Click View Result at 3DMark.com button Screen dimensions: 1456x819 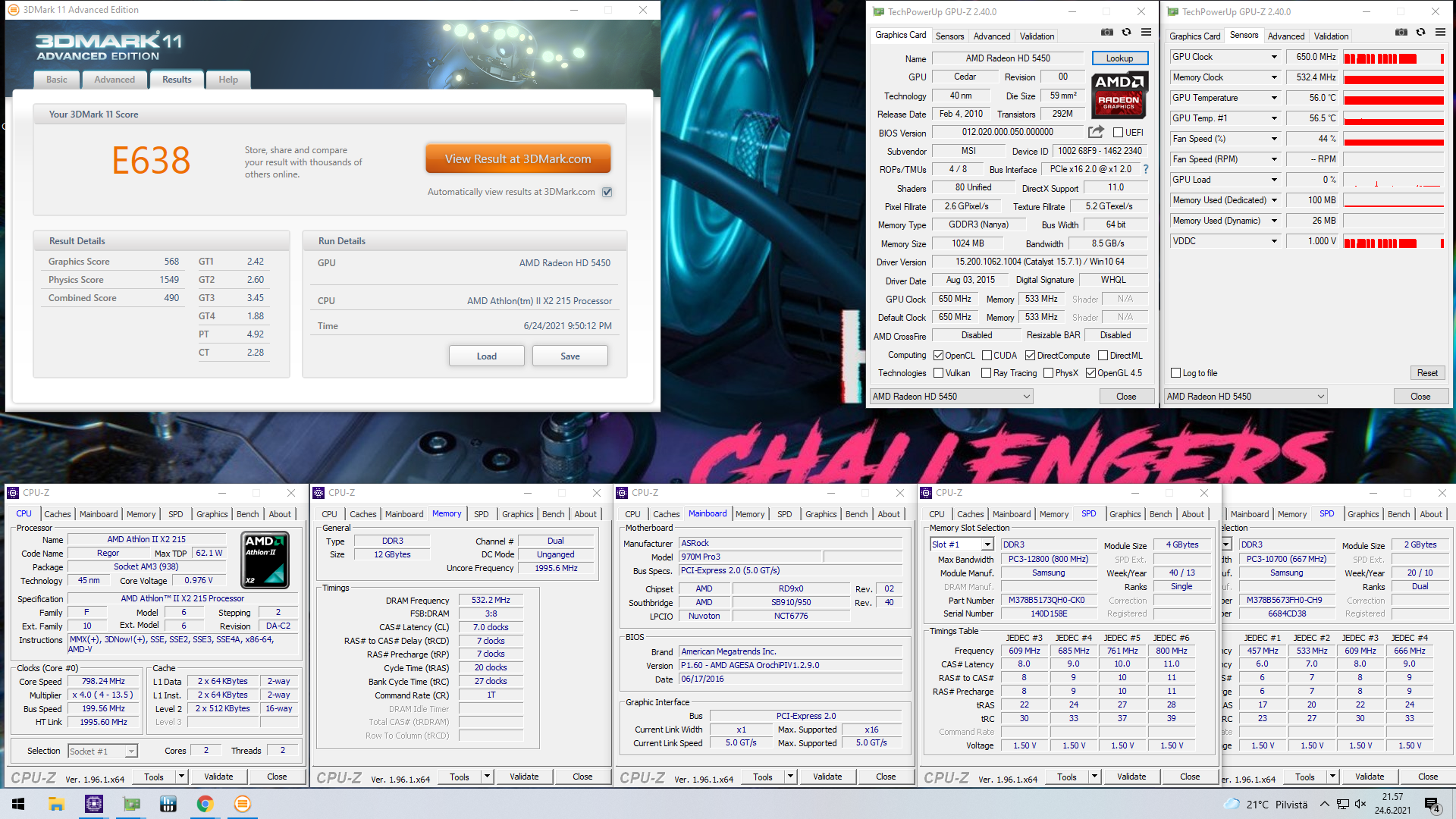pyautogui.click(x=518, y=159)
